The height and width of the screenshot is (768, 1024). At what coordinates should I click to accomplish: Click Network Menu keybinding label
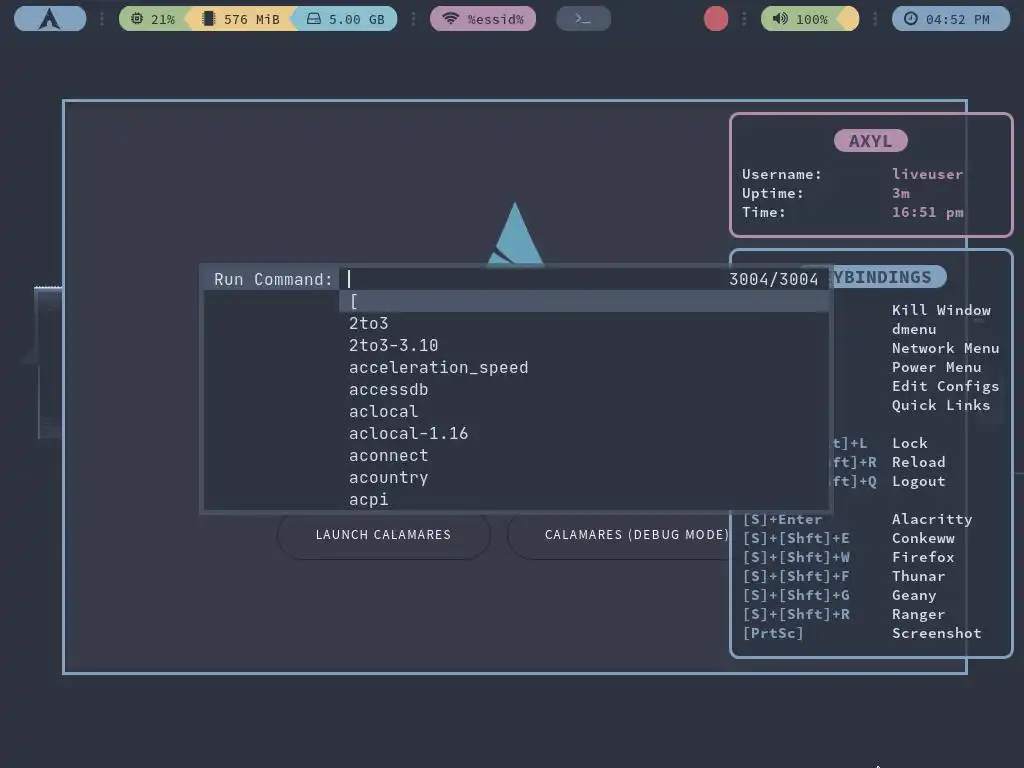(946, 348)
